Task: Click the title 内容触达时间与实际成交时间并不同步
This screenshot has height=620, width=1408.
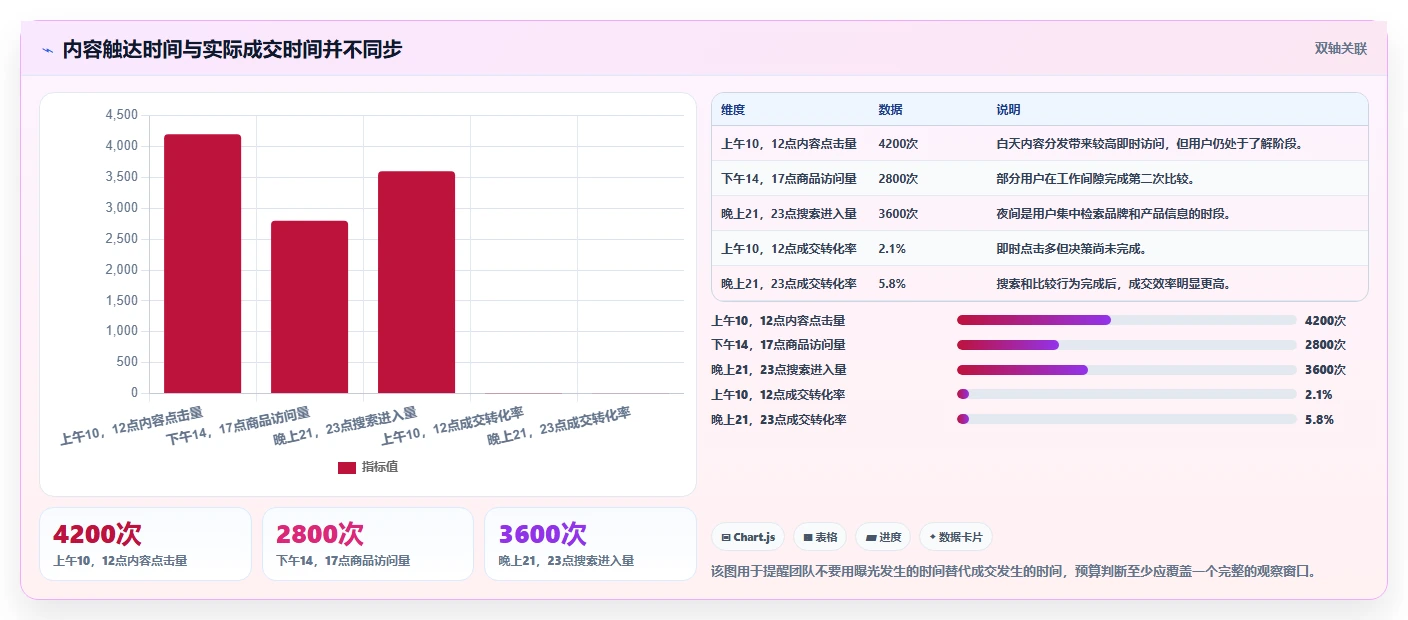Action: tap(232, 49)
